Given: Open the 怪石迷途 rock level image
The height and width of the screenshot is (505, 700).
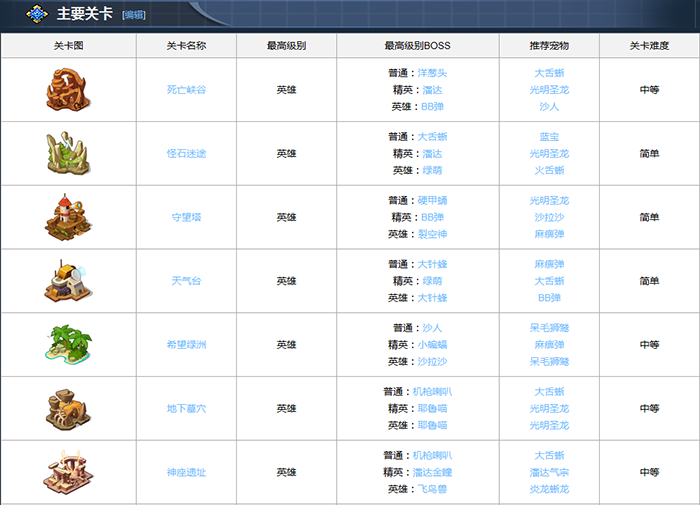Looking at the screenshot, I should (x=68, y=153).
